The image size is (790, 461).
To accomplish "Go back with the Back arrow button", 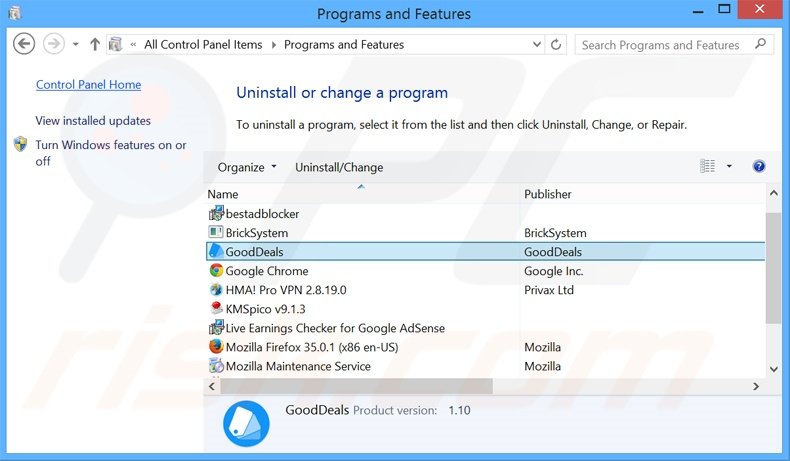I will pos(24,44).
